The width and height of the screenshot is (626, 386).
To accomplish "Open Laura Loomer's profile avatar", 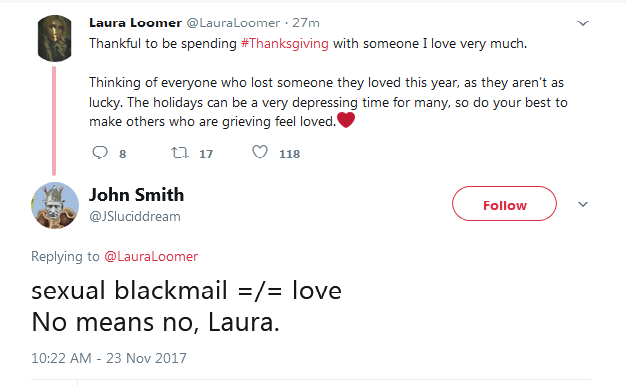I will tap(55, 38).
